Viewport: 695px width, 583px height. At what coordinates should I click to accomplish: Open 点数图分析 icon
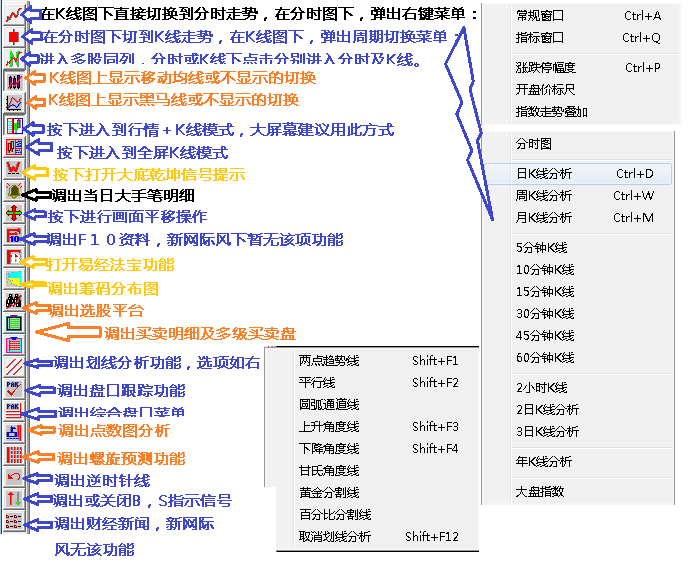tap(14, 433)
